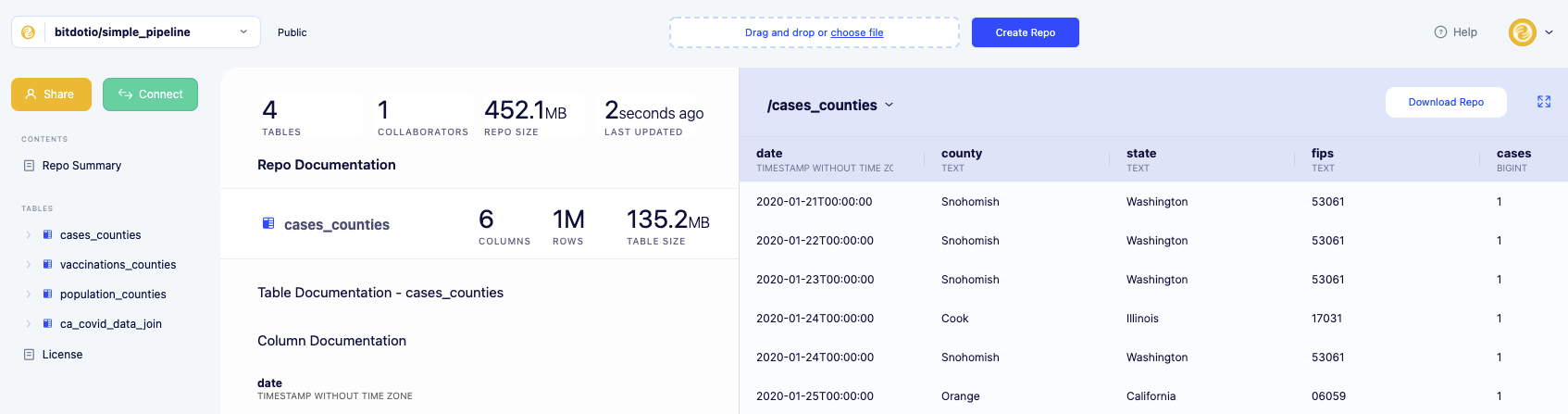This screenshot has height=414, width=1568.
Task: Click the bit.io logo in repo selector
Action: point(29,32)
